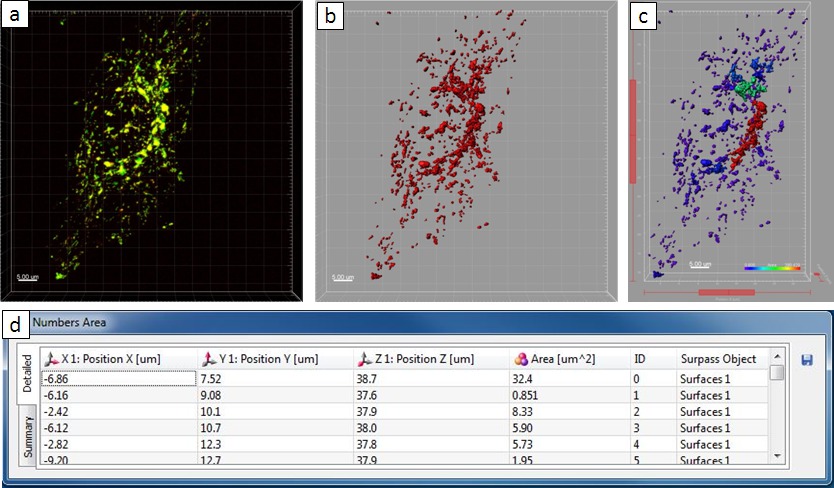Viewport: 834px width, 488px height.
Task: Click the horizontal red slider below the color-coded view
Action: 727,292
